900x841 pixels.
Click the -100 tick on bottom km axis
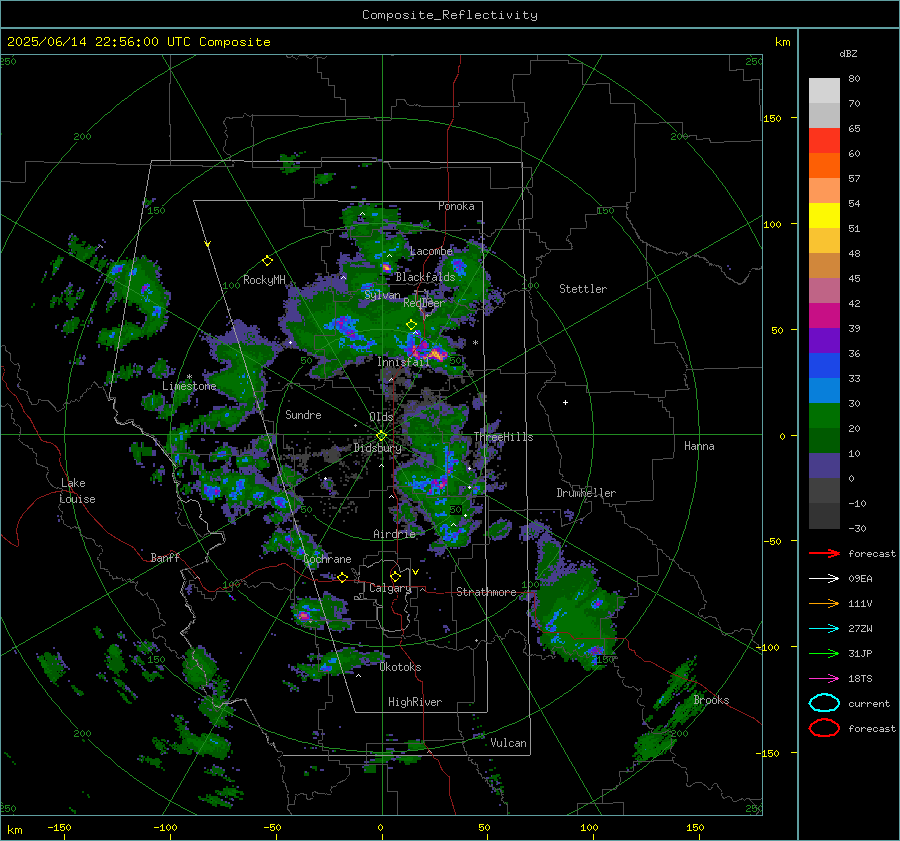[x=165, y=827]
